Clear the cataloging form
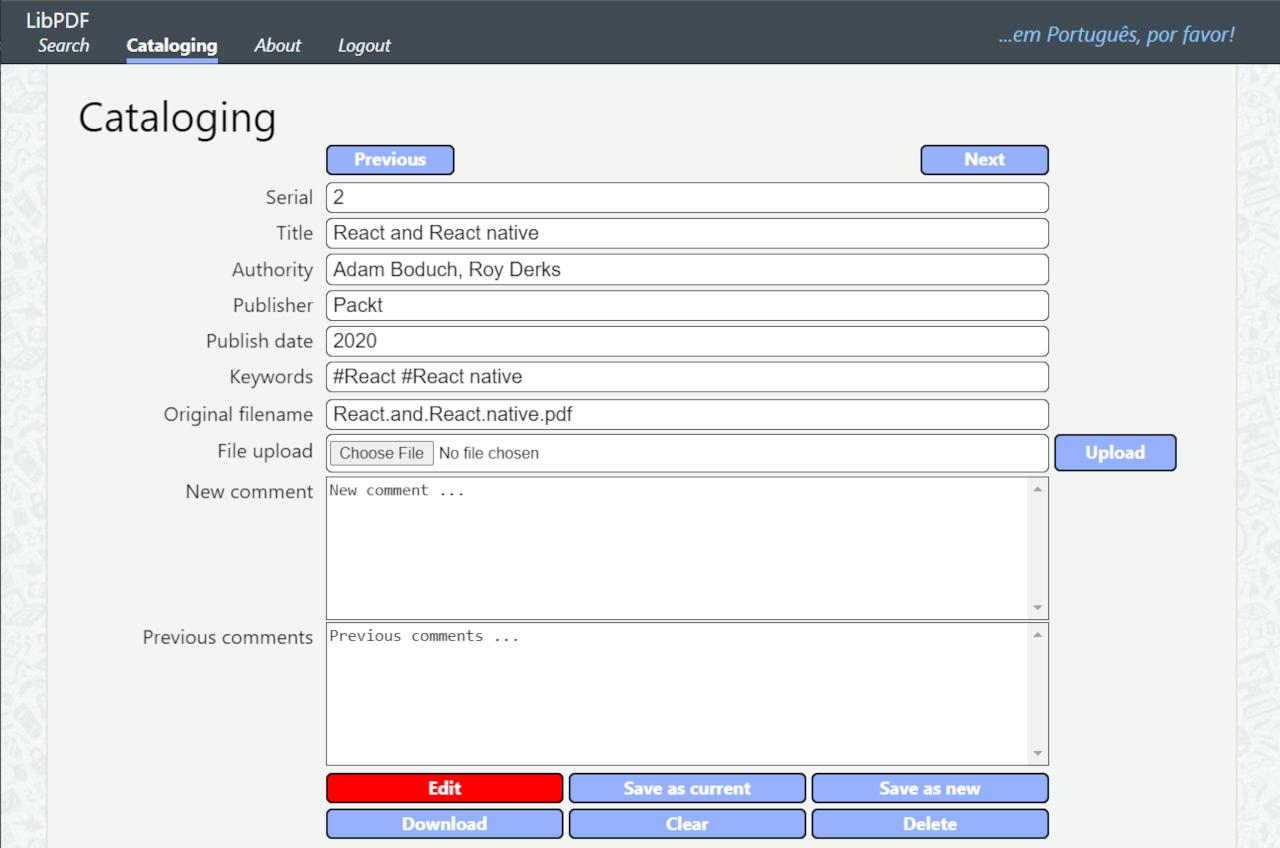The height and width of the screenshot is (848, 1280). click(687, 824)
